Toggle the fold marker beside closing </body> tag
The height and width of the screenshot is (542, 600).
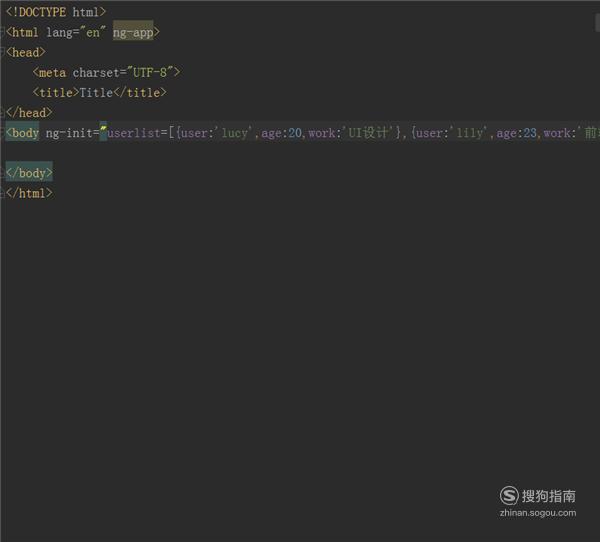pyautogui.click(x=2, y=173)
